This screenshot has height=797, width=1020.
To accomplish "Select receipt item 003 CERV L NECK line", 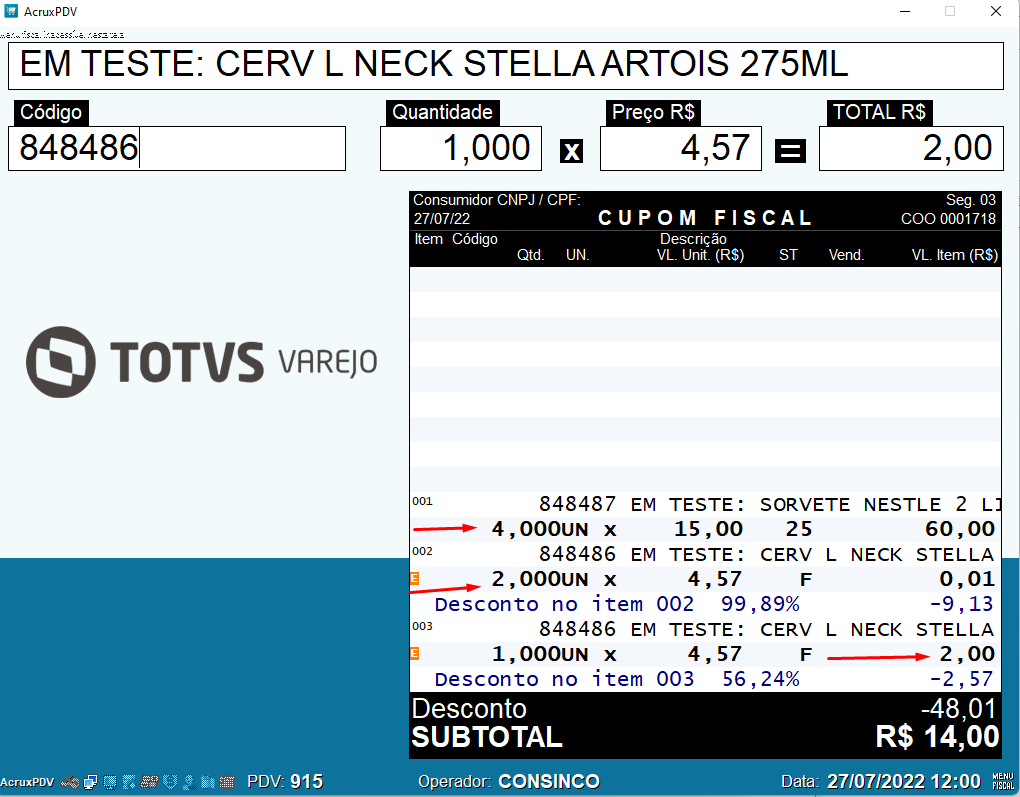I will (705, 628).
